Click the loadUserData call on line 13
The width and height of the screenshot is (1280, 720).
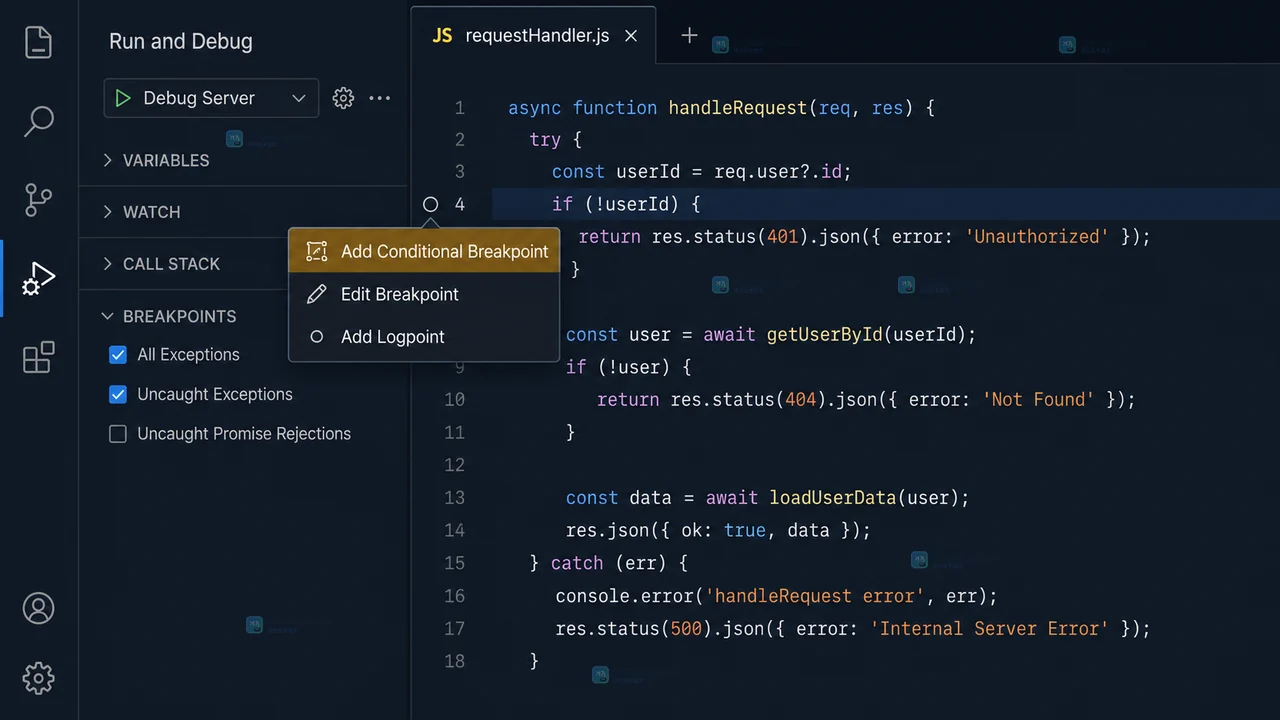click(833, 498)
